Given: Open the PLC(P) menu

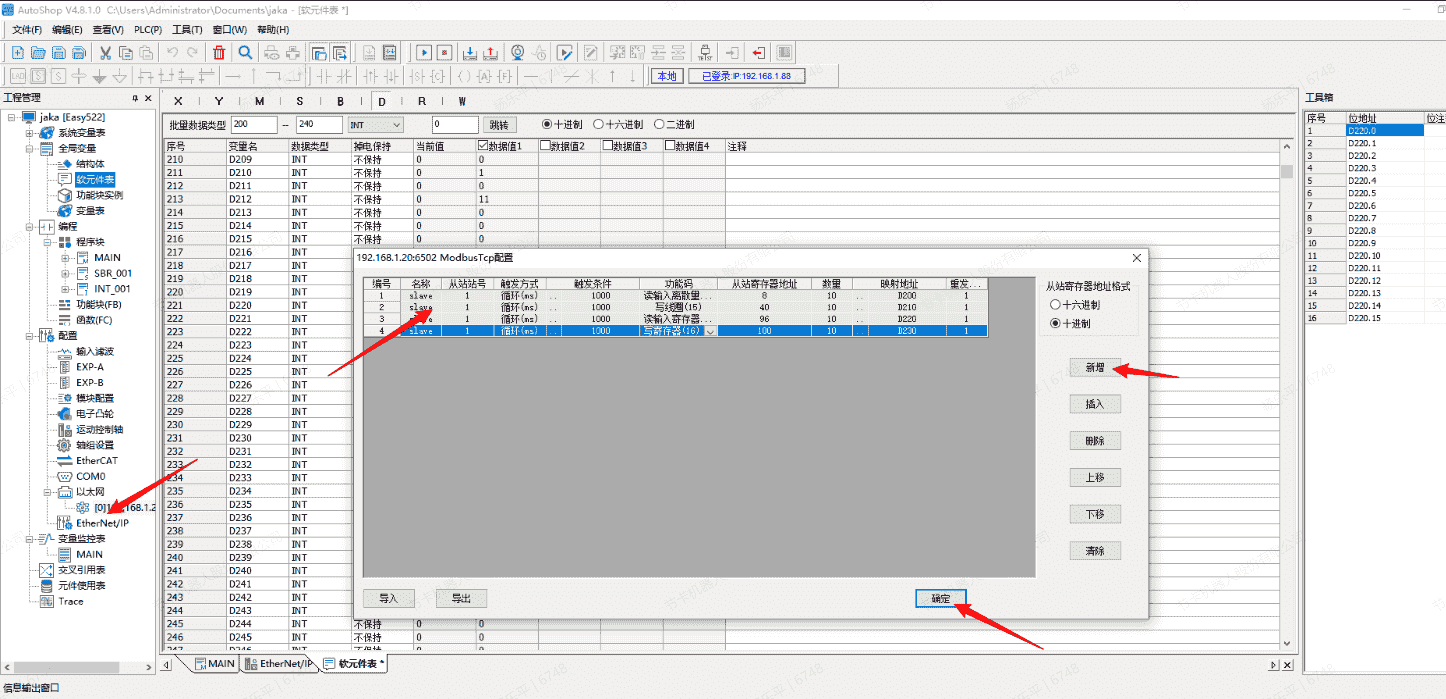Looking at the screenshot, I should point(148,30).
